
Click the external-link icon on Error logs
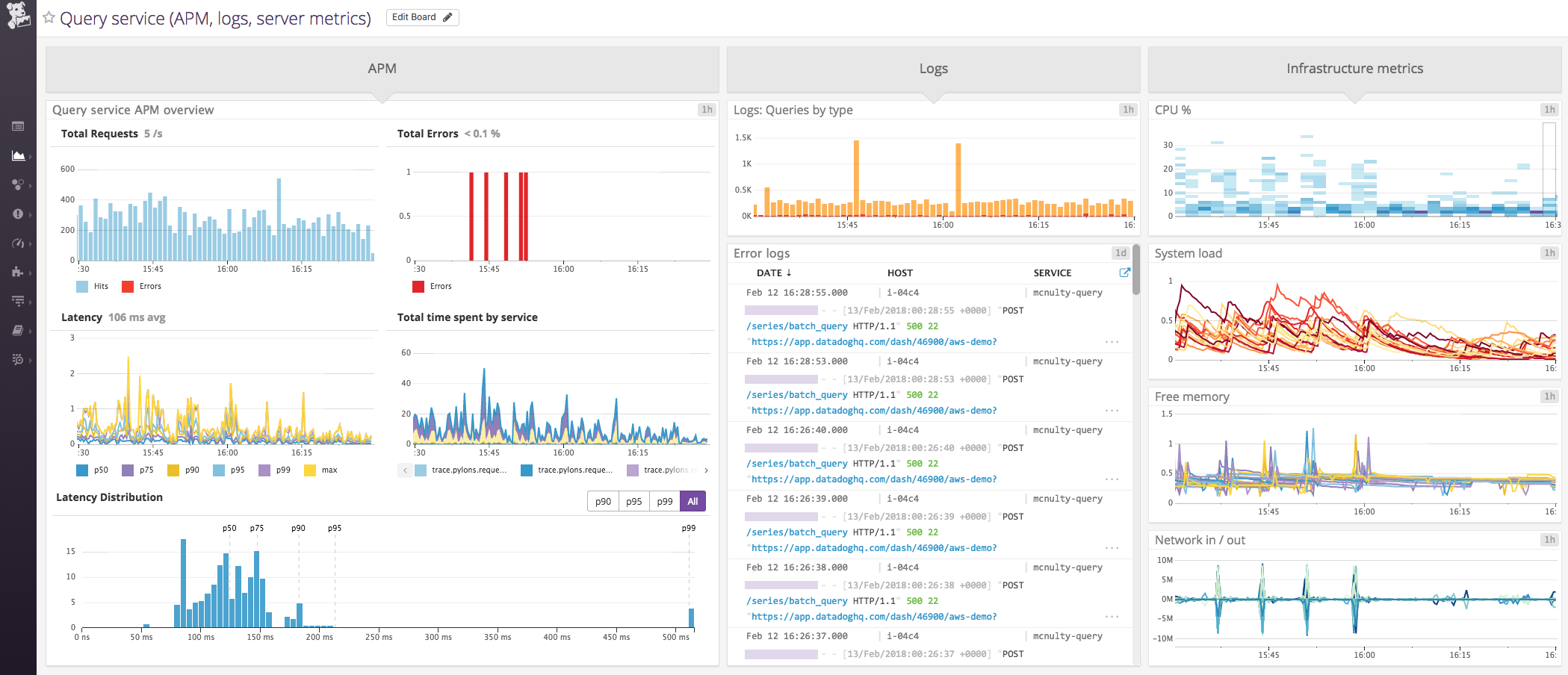(1125, 273)
